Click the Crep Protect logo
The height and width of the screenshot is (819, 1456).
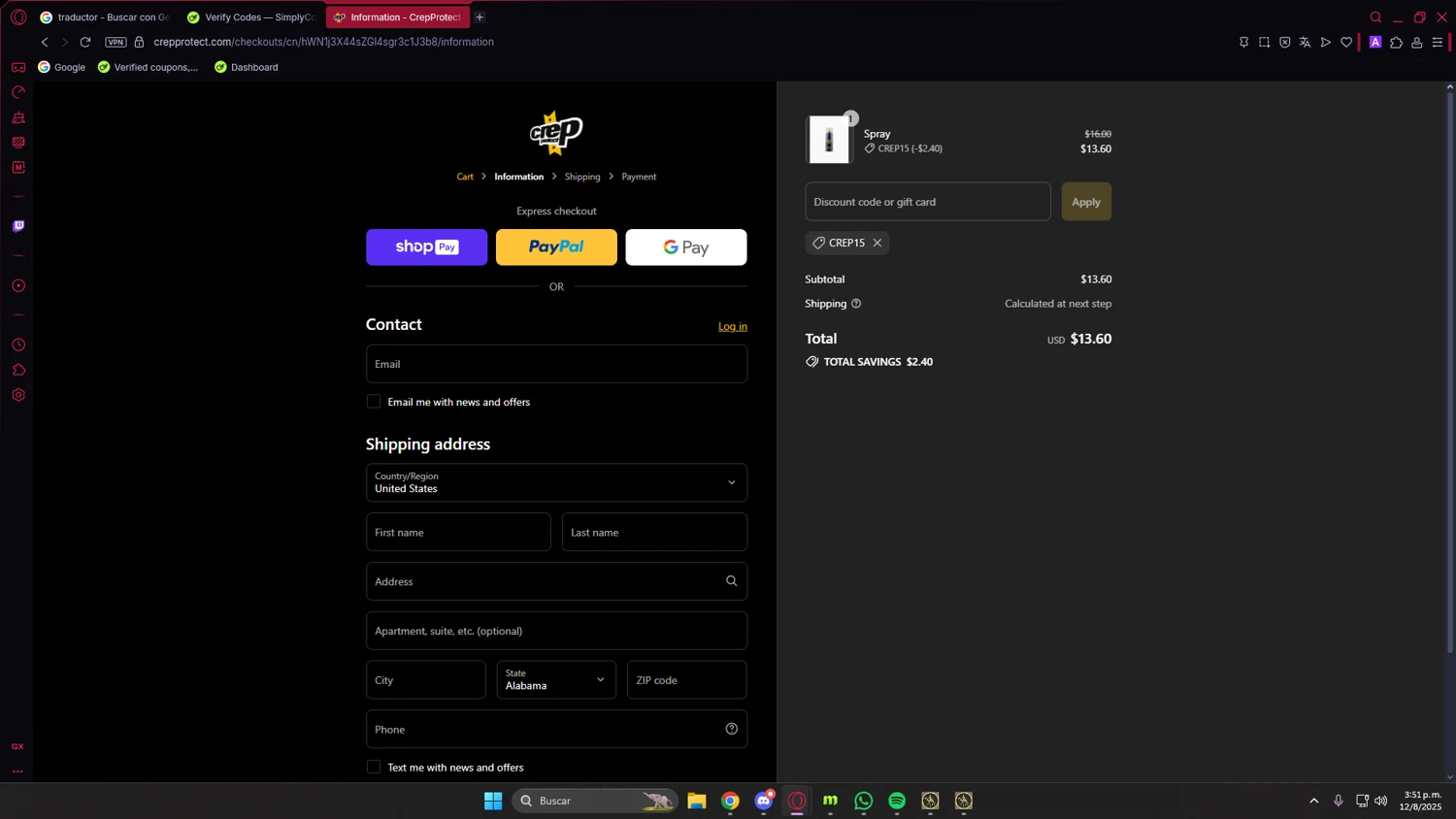click(x=556, y=133)
